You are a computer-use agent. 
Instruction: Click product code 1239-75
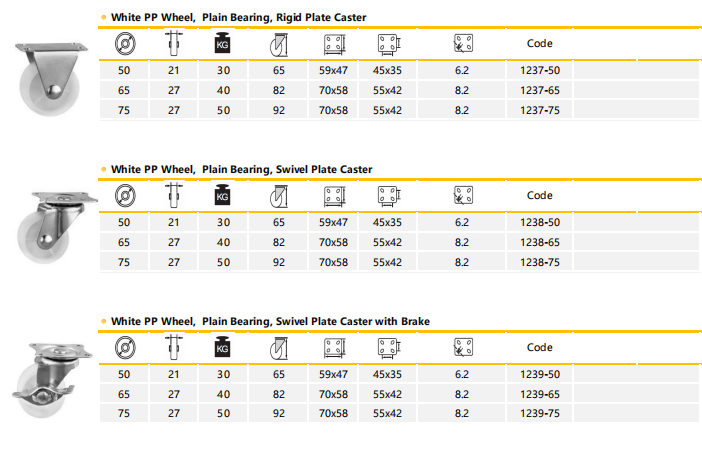pos(539,413)
